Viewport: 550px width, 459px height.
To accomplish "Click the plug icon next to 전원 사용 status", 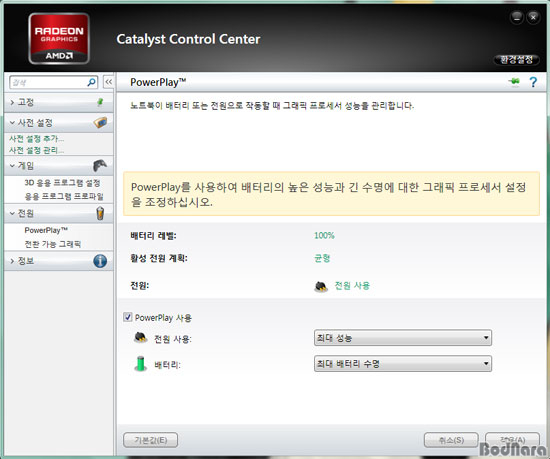I will (x=321, y=286).
